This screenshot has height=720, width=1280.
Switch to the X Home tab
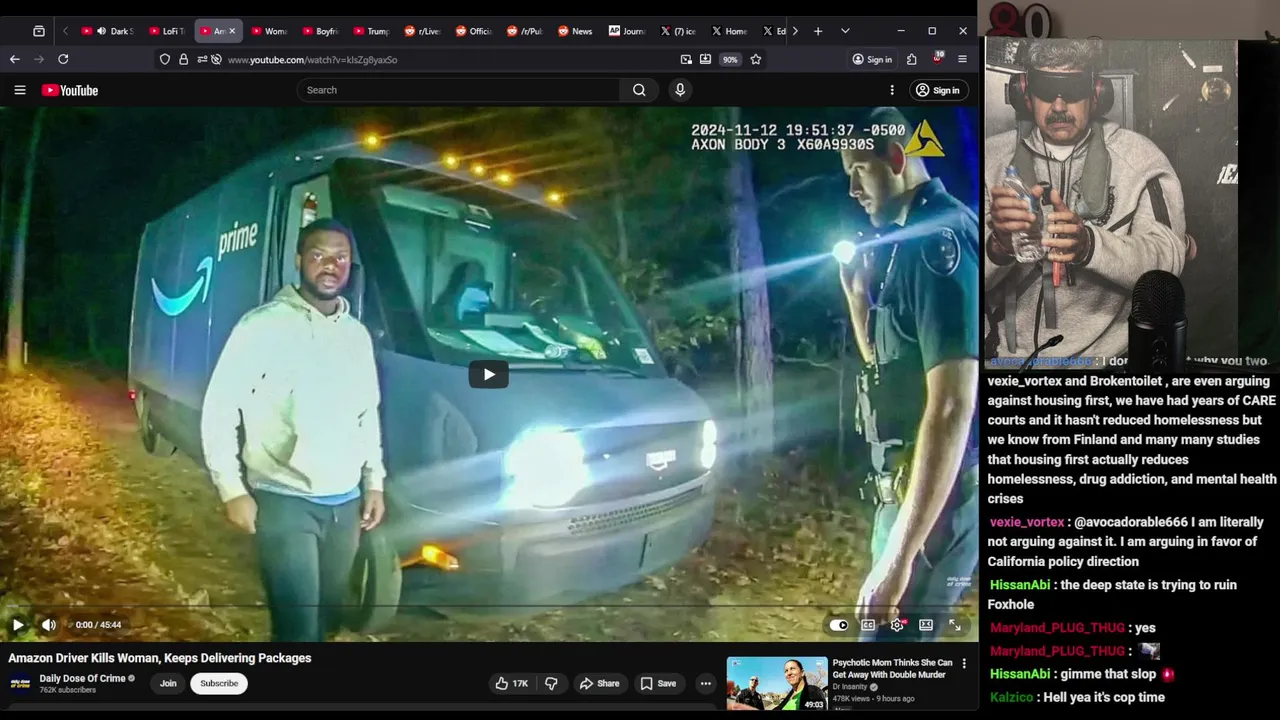pos(728,31)
